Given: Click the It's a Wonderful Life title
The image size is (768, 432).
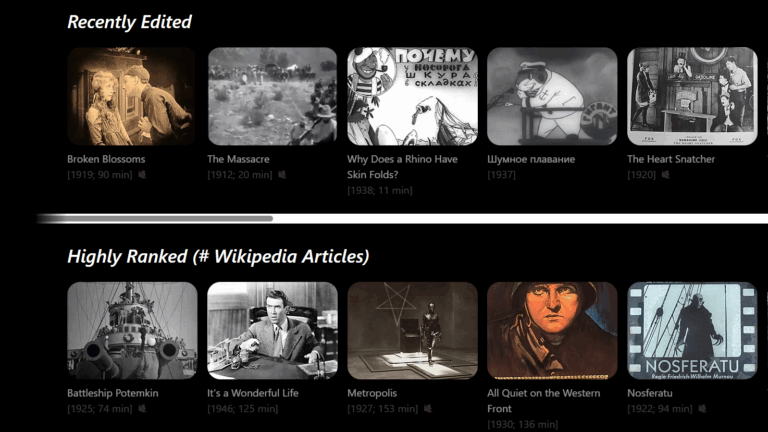Looking at the screenshot, I should pos(253,393).
